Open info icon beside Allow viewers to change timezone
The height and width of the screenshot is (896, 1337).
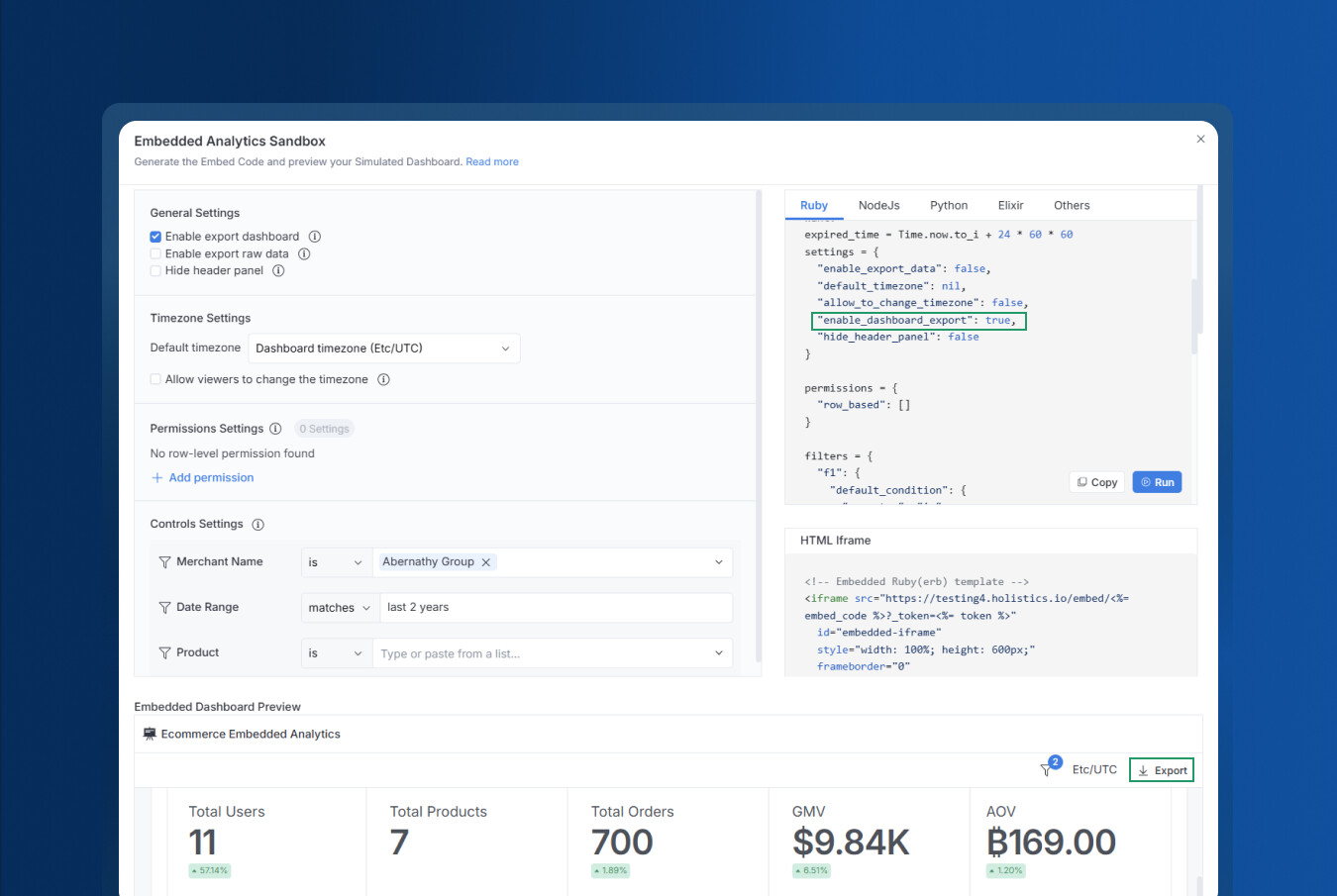(x=383, y=379)
